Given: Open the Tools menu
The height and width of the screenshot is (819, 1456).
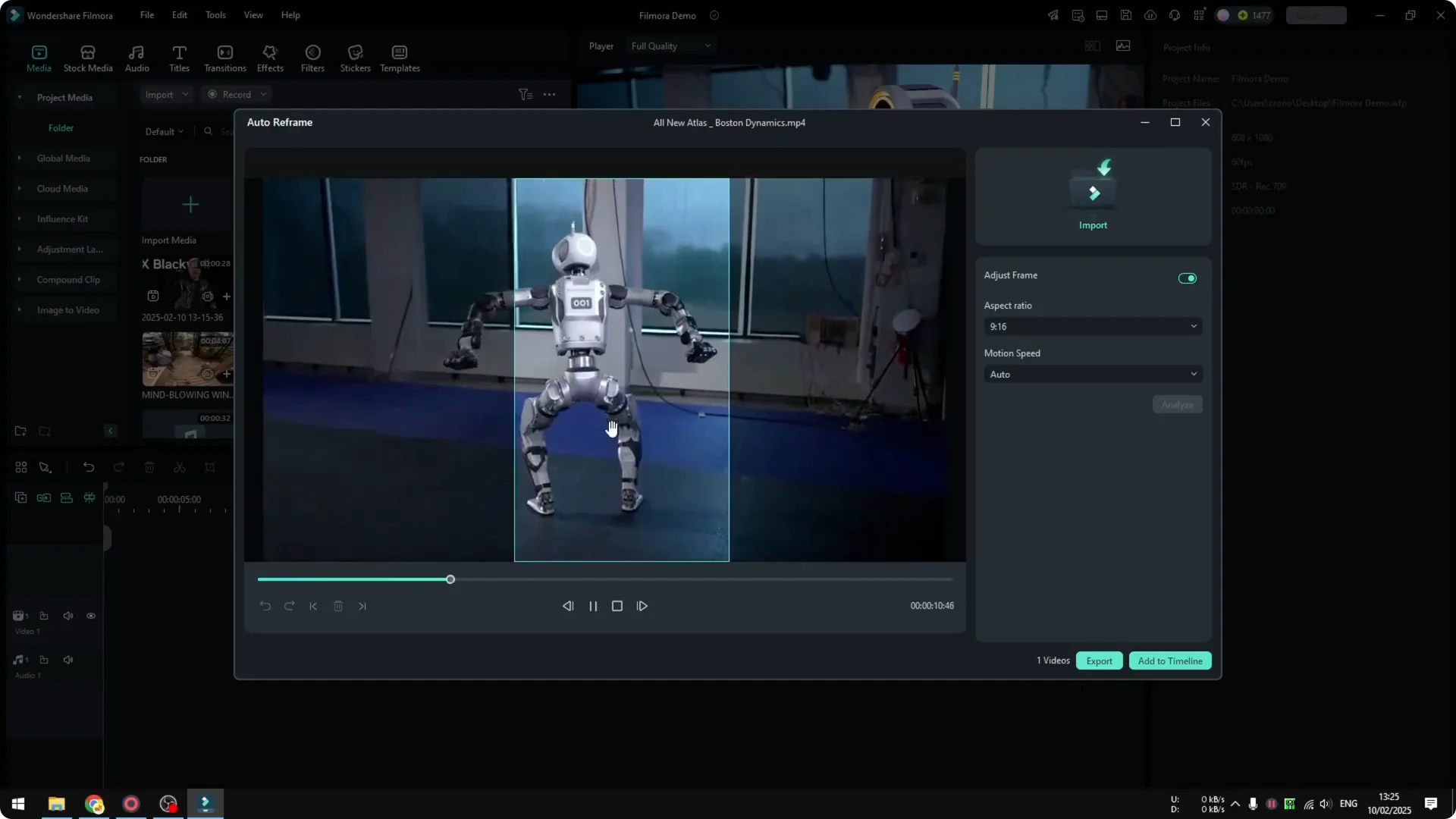Looking at the screenshot, I should tap(215, 15).
